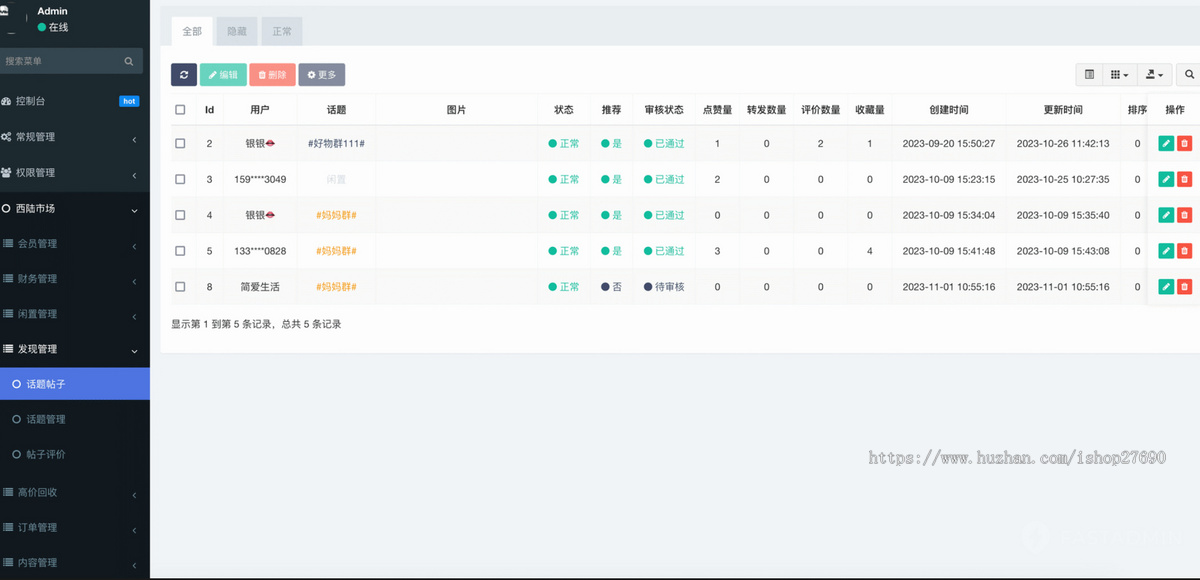The image size is (1200, 580).
Task: Click the search magnifier icon above table
Action: pos(1190,75)
